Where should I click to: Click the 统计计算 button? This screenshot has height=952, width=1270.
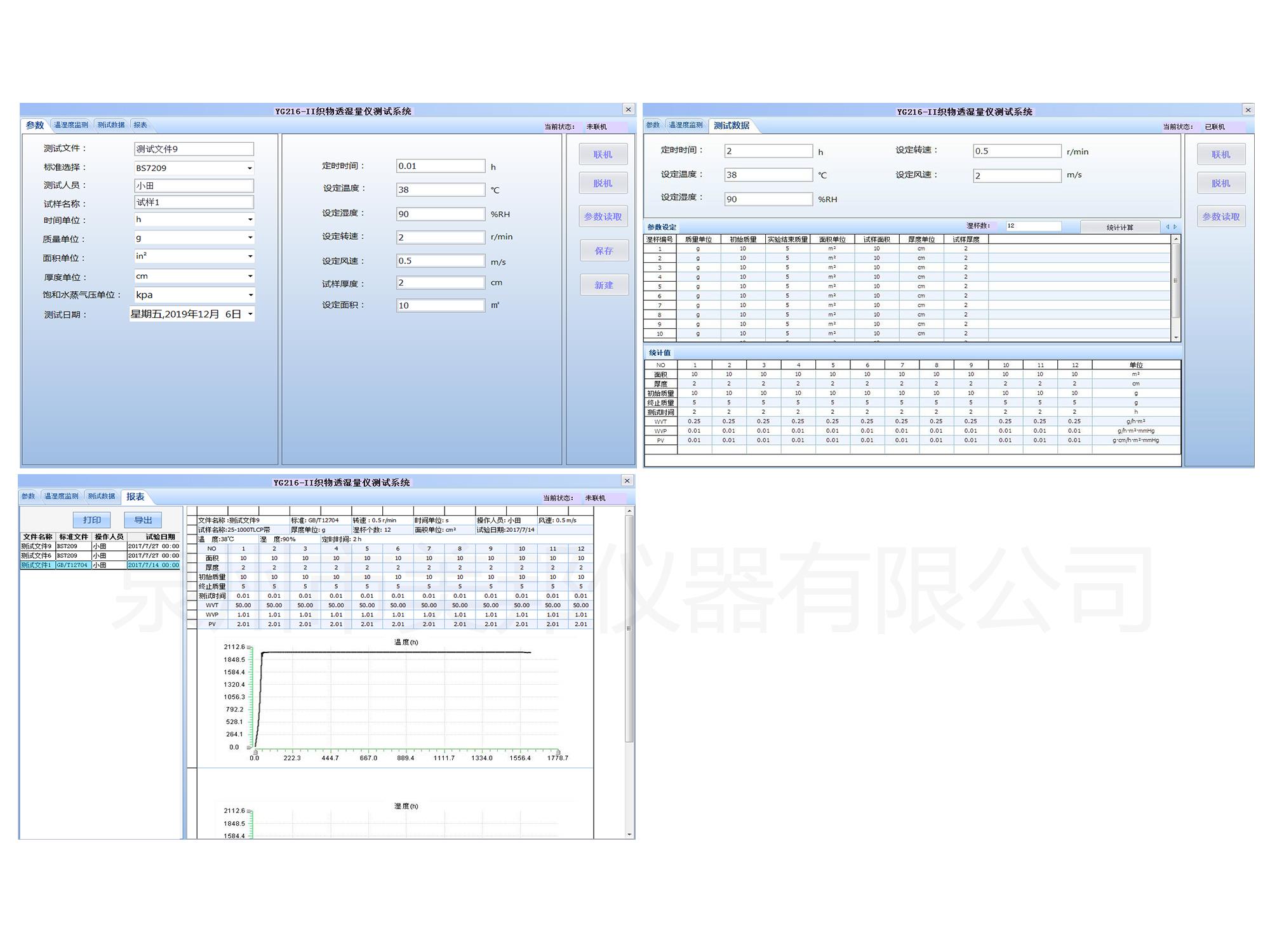coord(1119,227)
